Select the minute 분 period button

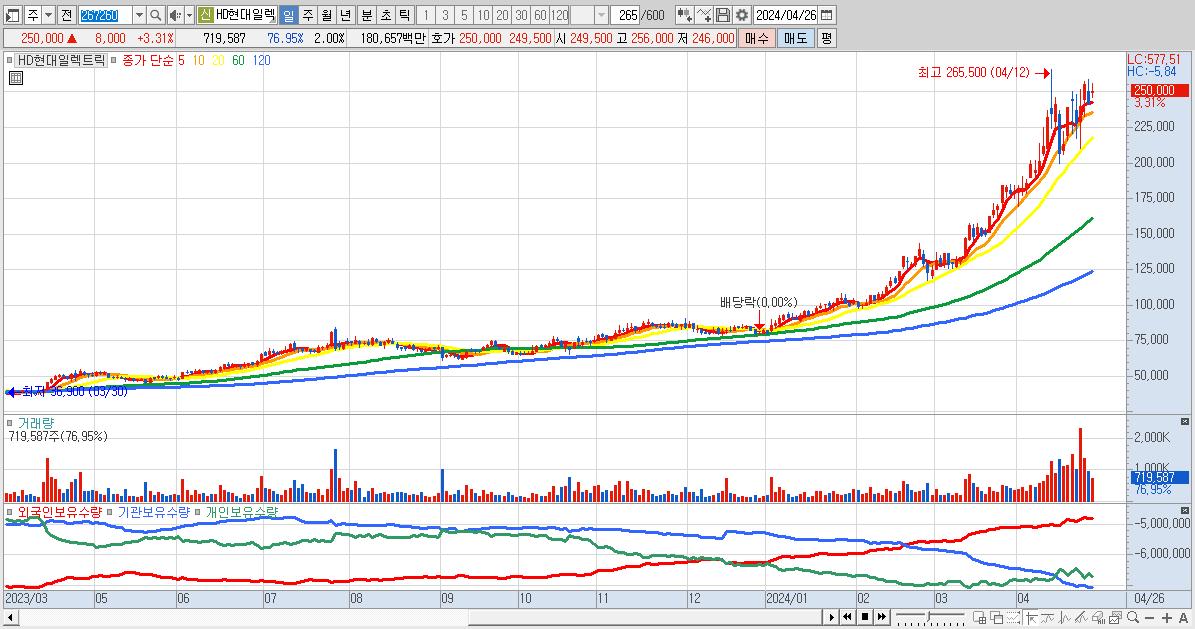pyautogui.click(x=367, y=15)
